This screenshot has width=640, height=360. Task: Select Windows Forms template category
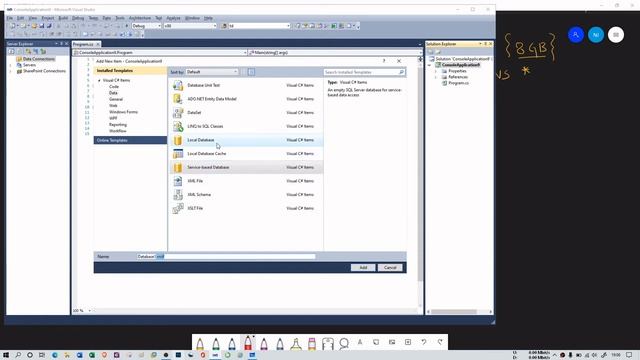click(x=123, y=112)
